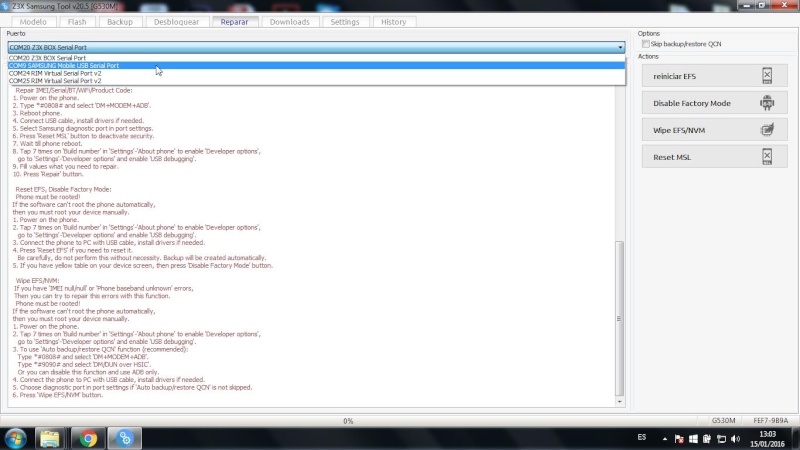800x450 pixels.
Task: Collapse the Puerto port dropdown arrow
Action: coord(620,47)
